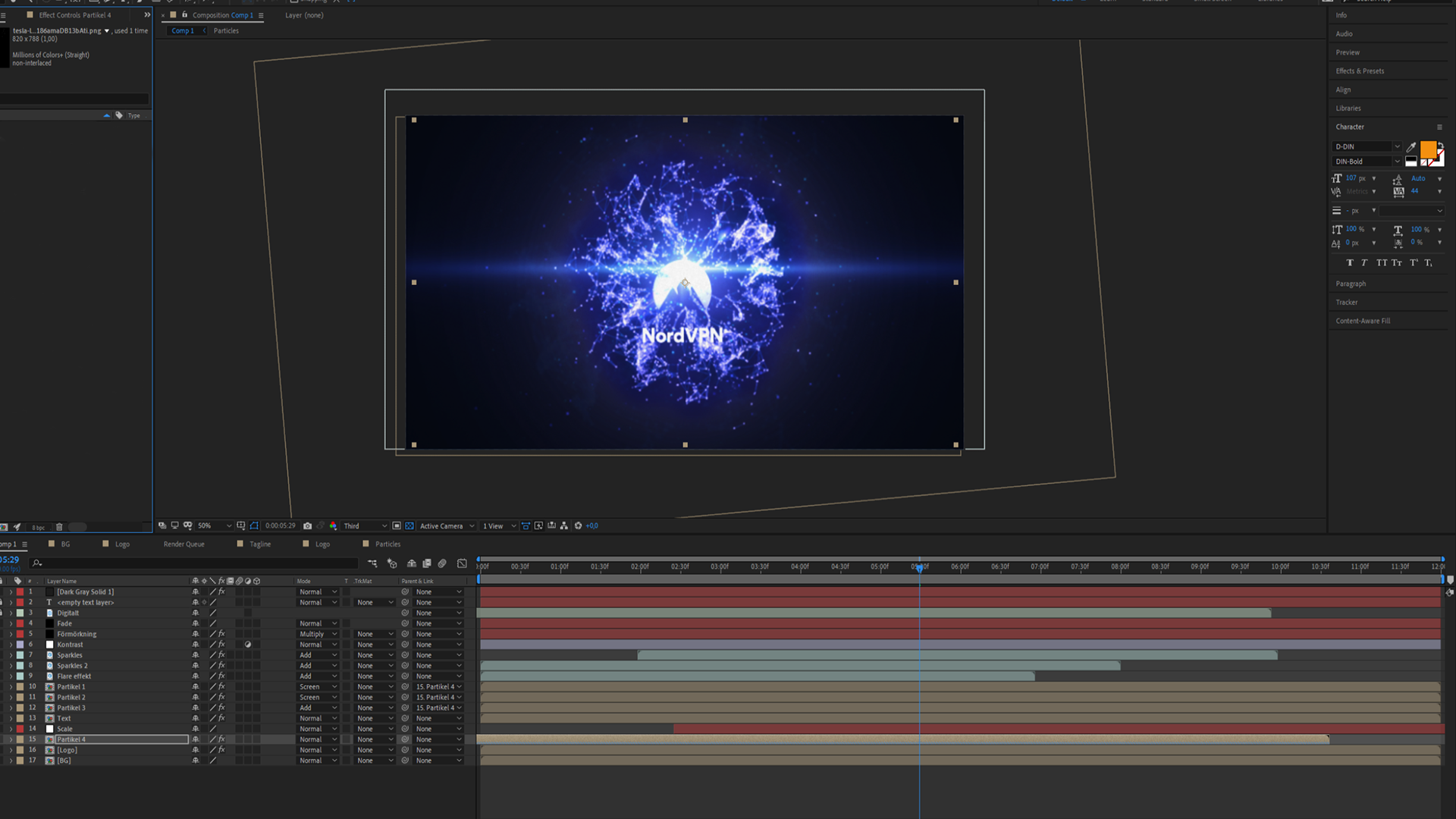
Task: Open the Character panel menu
Action: click(x=1439, y=127)
